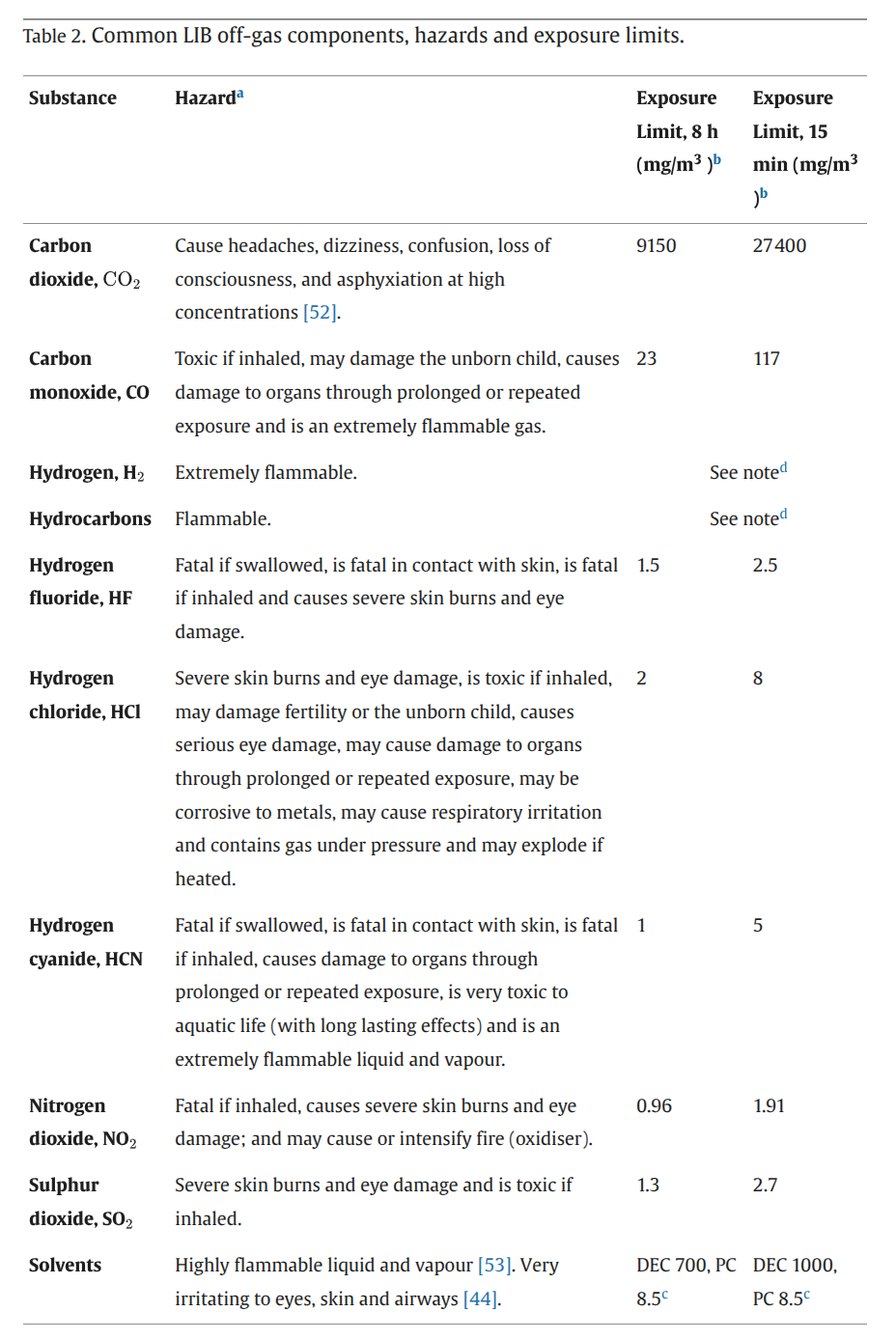Click the Sulphur dioxide, SO2 cell
Image resolution: width=896 pixels, height=1340 pixels.
81,1202
